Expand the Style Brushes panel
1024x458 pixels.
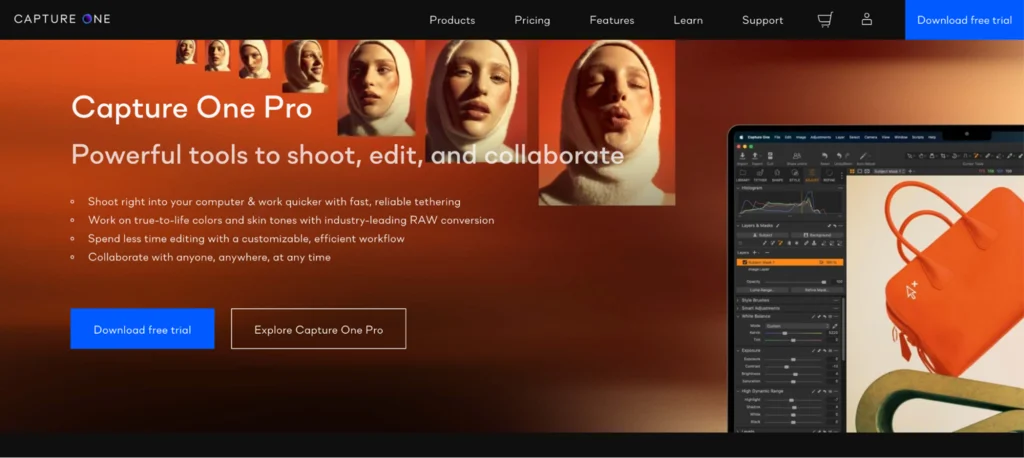click(x=738, y=301)
